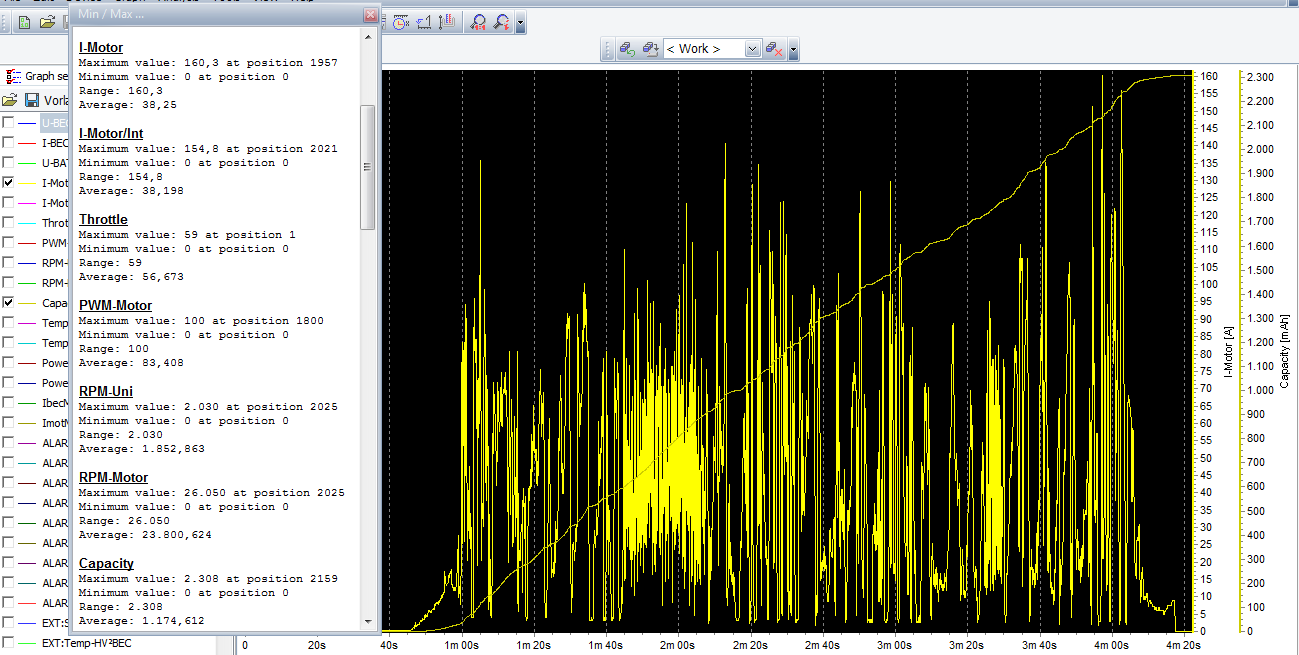Click the 2m 00s time axis label
This screenshot has height=655, width=1299.
(678, 645)
